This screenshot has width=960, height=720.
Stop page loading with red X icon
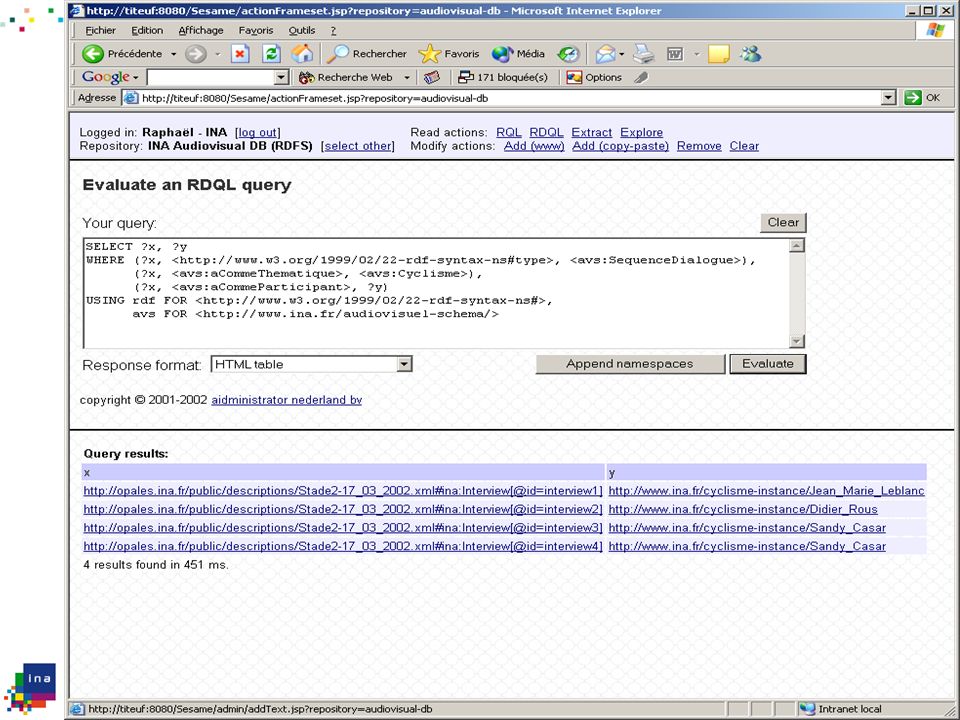coord(240,54)
